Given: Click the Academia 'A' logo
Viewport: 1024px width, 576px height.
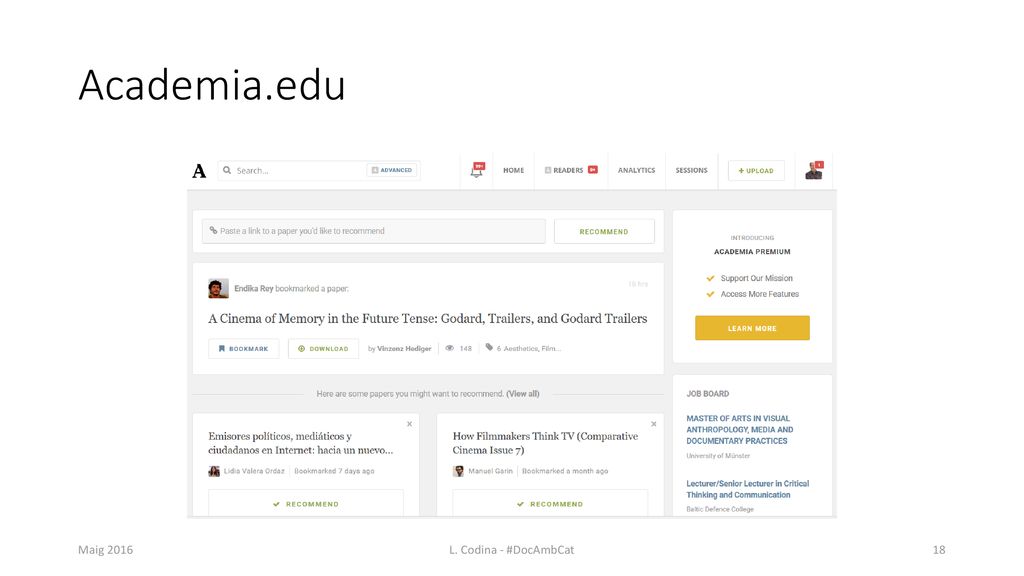Looking at the screenshot, I should 199,171.
